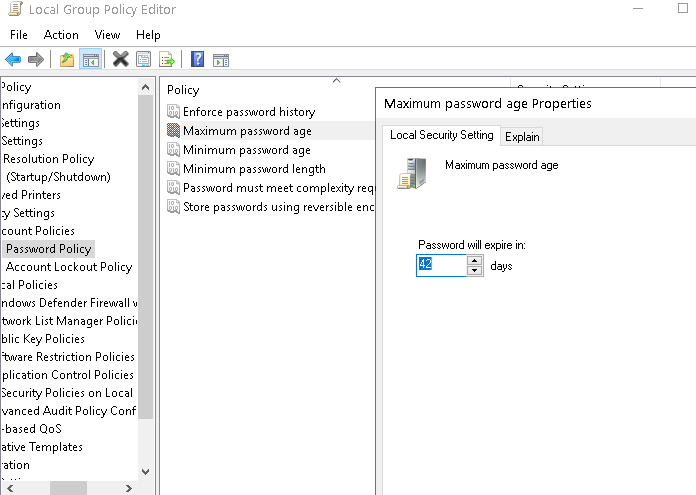
Task: Click tree pane scroll right arrow
Action: [129, 488]
